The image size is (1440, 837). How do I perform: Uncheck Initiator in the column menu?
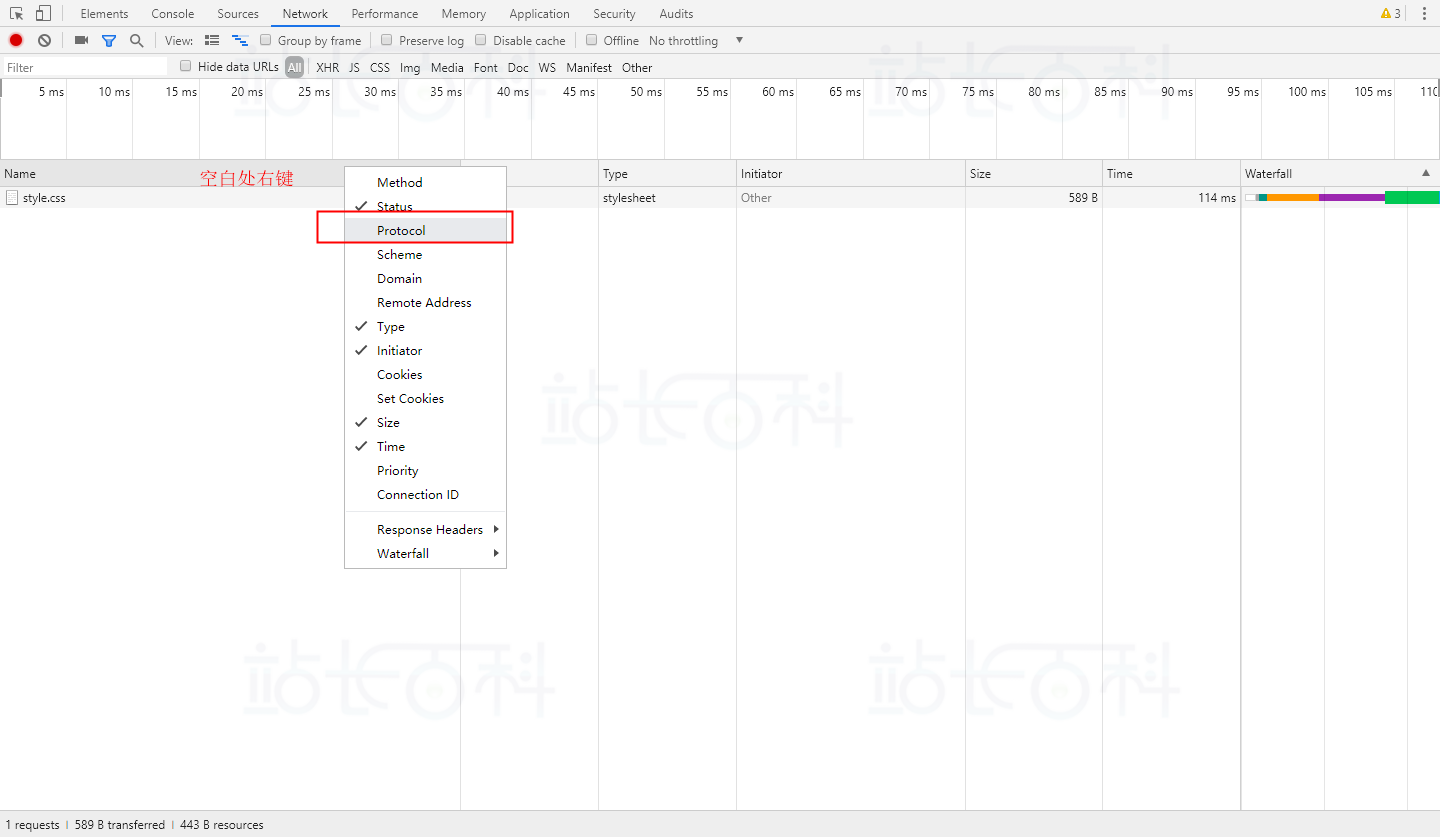425,351
